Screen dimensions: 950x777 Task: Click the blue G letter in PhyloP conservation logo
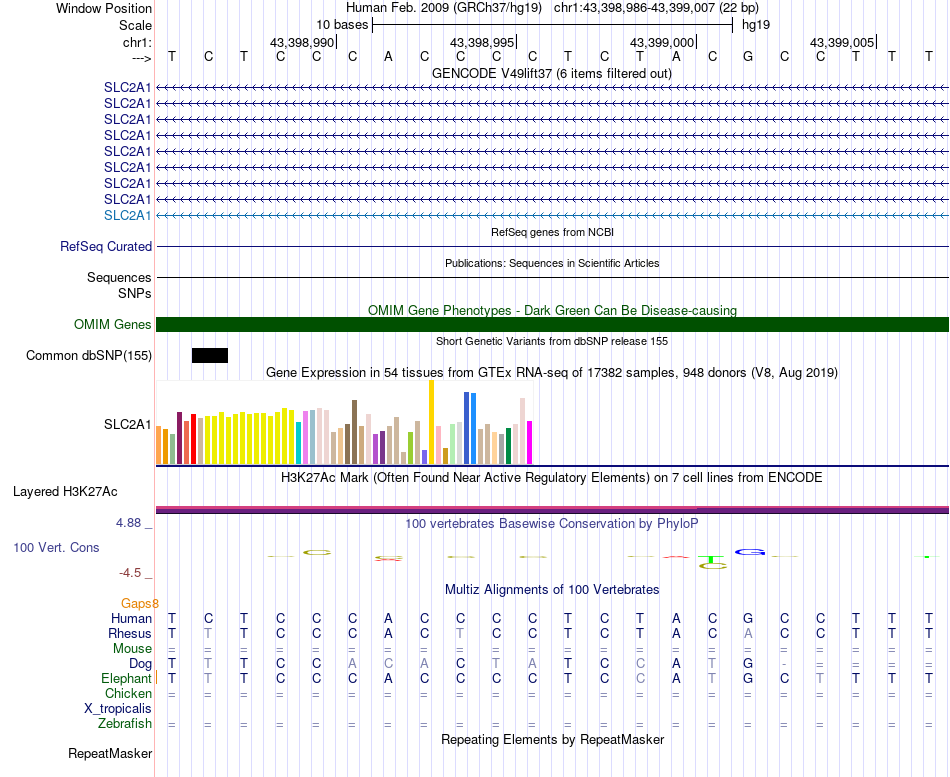tap(750, 552)
